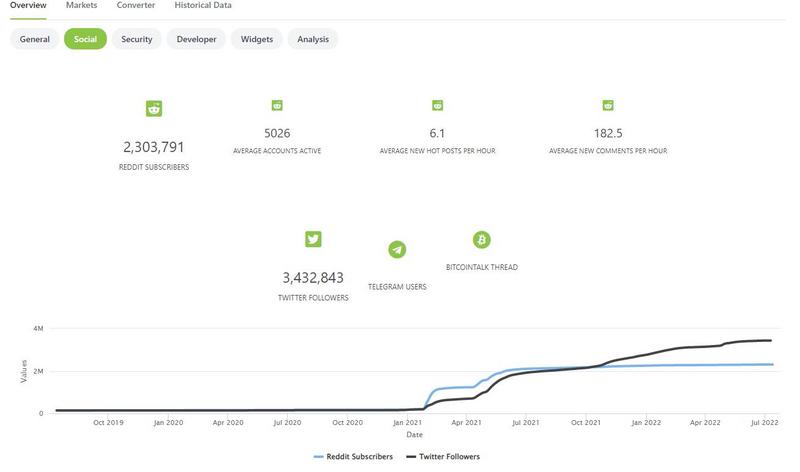View the Analysis section

[313, 39]
